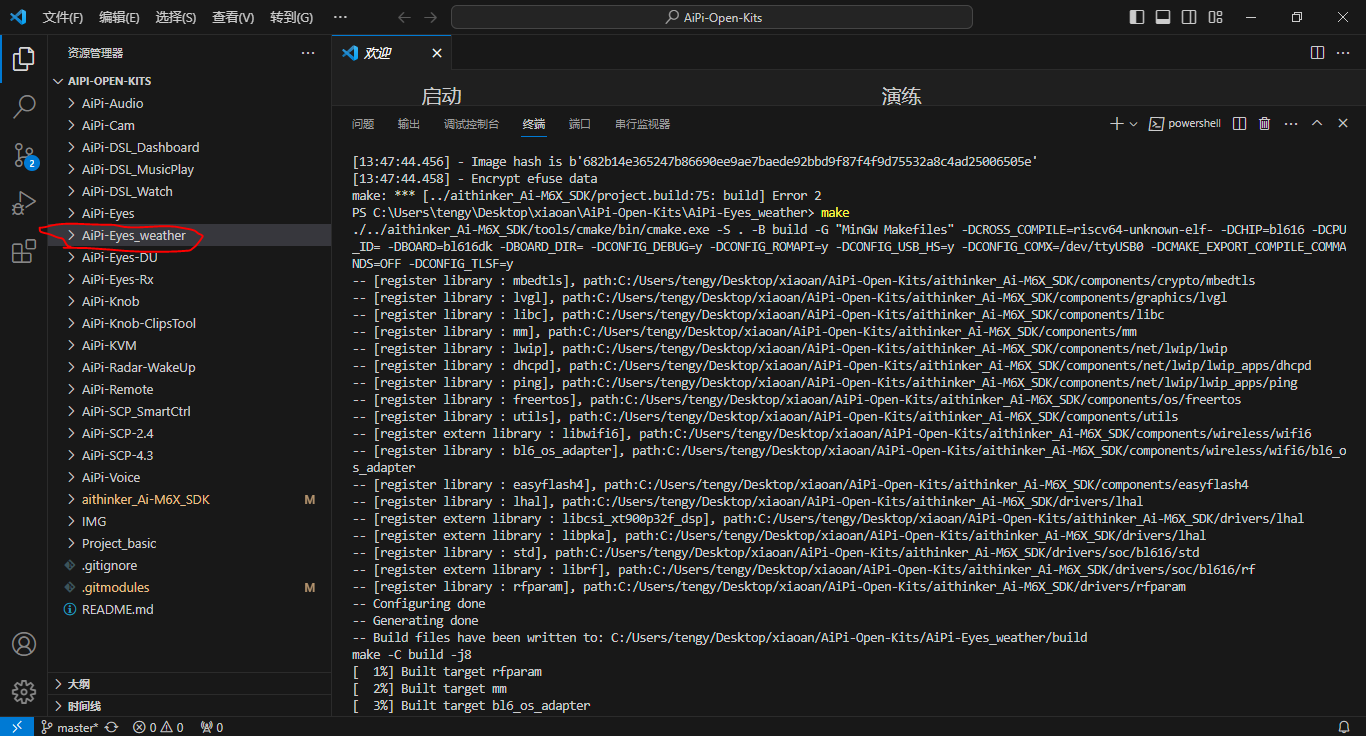Expand the AiPi-Eyes_weather folder
1366x736 pixels.
click(x=190, y=235)
